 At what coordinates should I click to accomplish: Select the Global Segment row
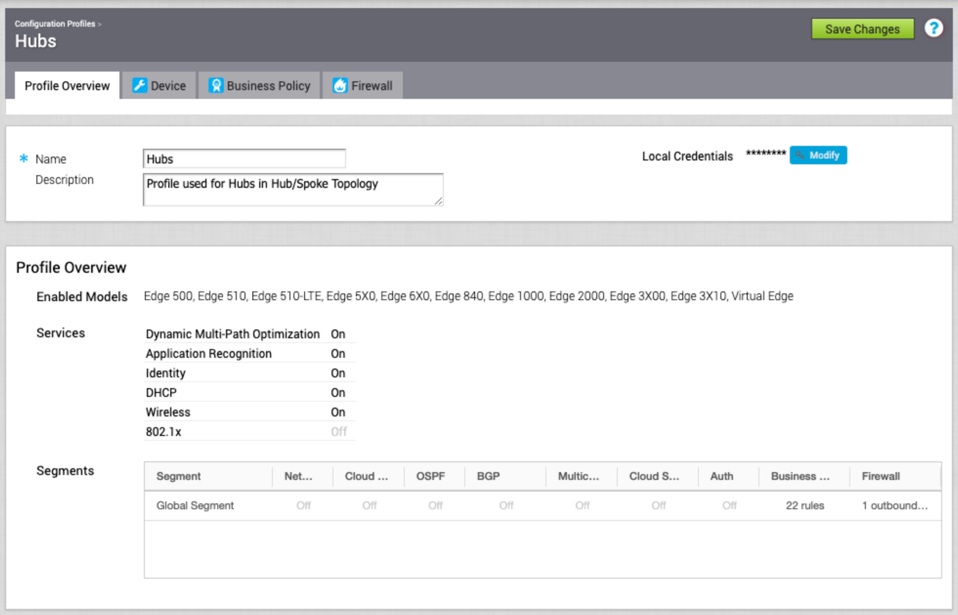[195, 506]
